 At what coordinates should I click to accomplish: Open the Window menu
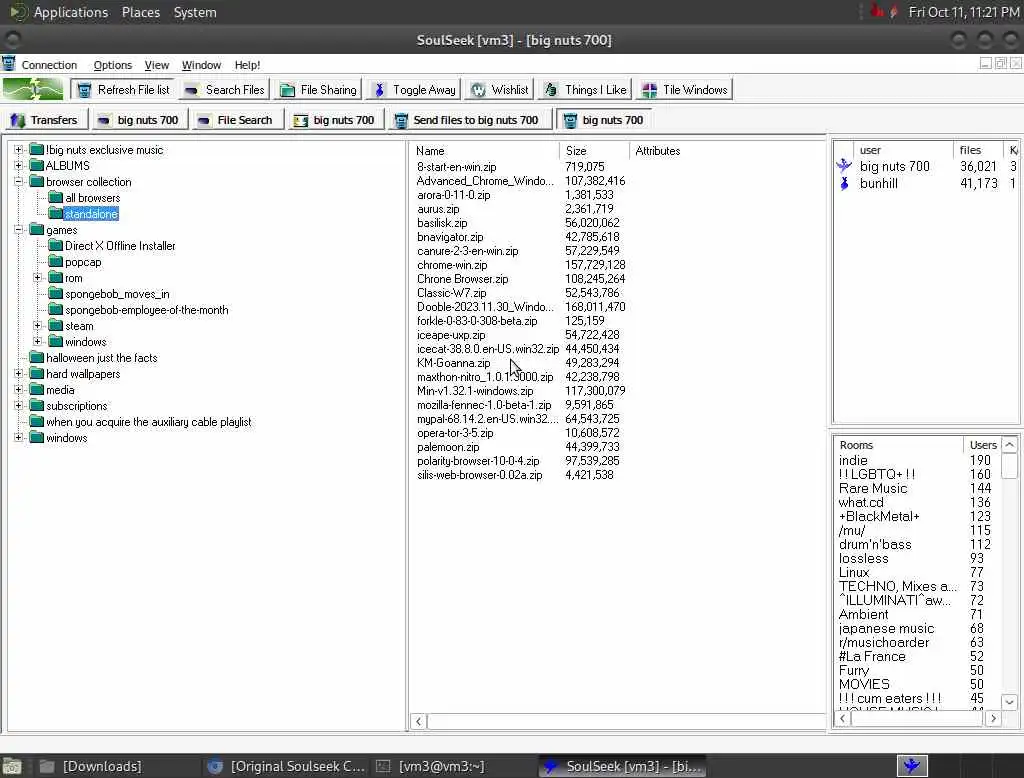pos(201,65)
